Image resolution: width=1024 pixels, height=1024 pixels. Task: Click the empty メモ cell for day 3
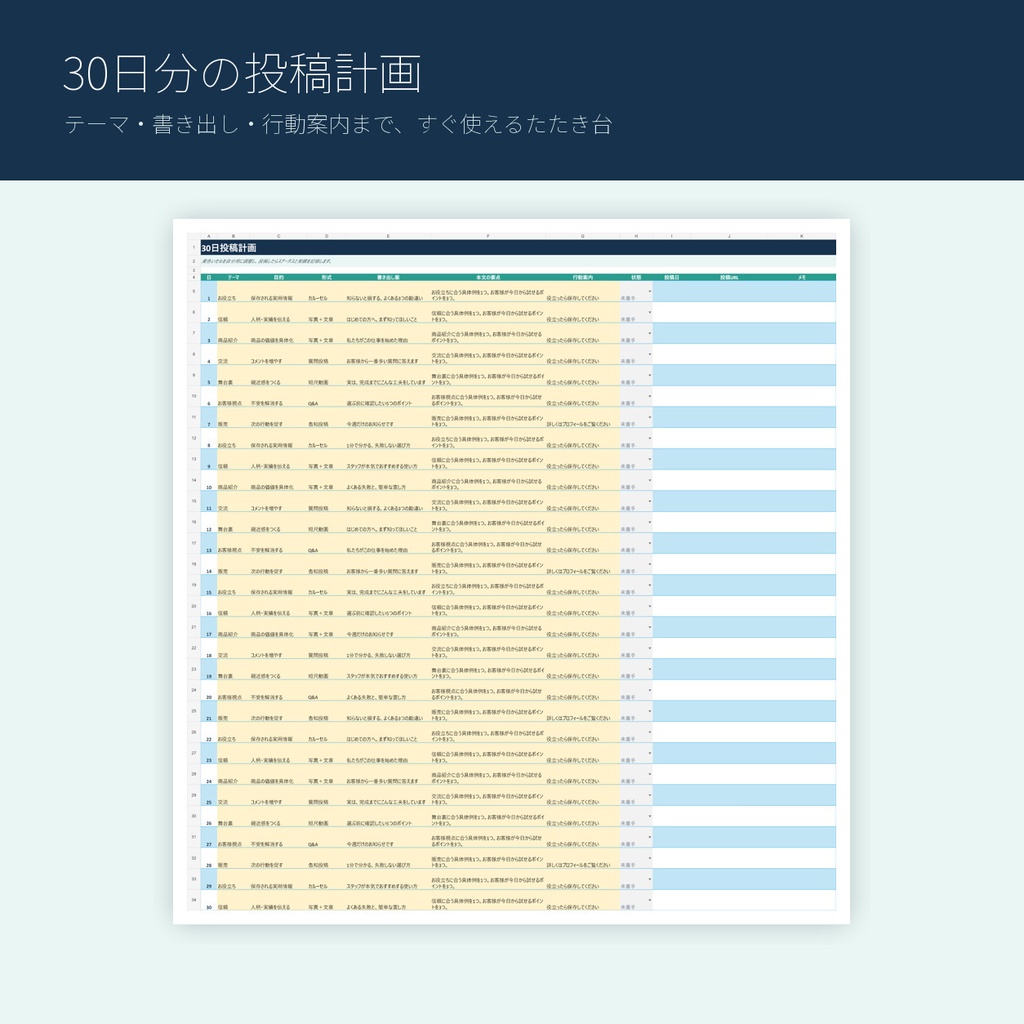(x=801, y=334)
